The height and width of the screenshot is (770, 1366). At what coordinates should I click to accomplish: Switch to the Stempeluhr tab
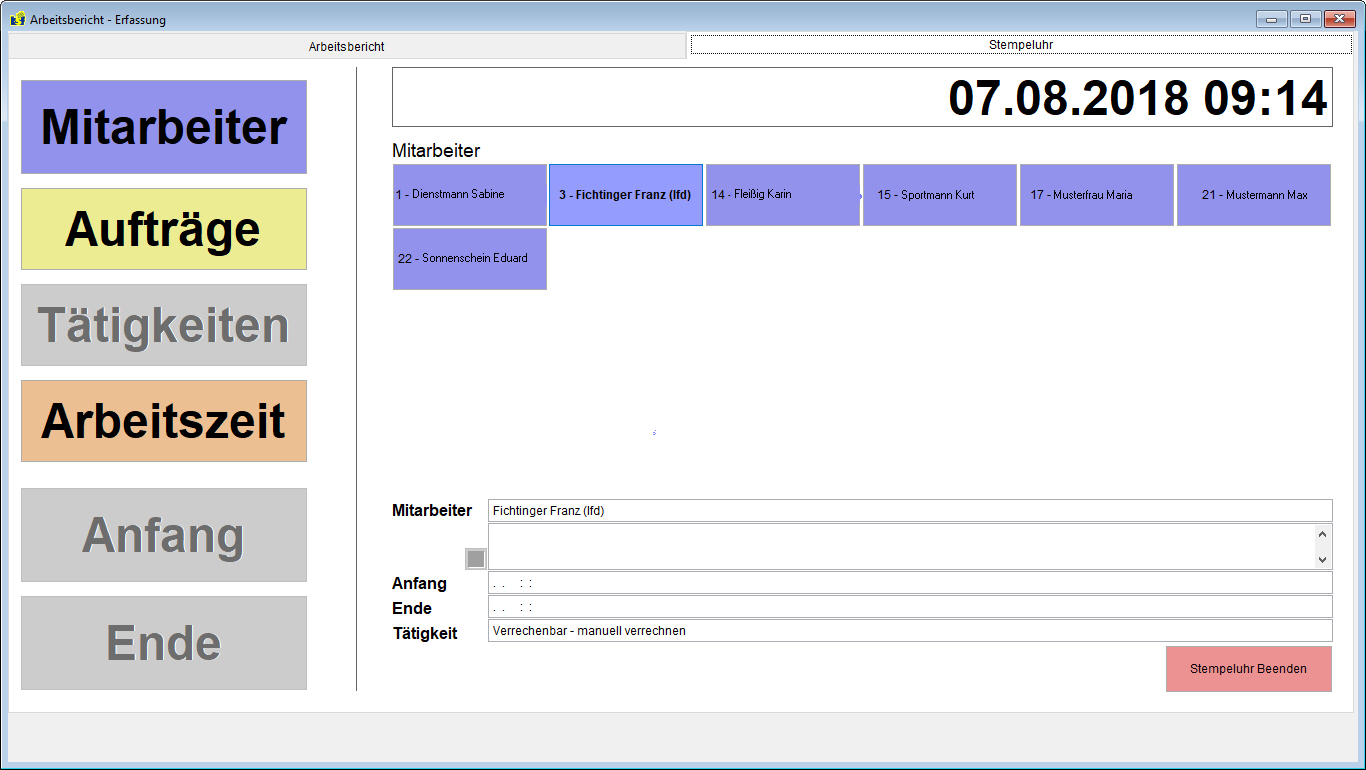pyautogui.click(x=1021, y=45)
